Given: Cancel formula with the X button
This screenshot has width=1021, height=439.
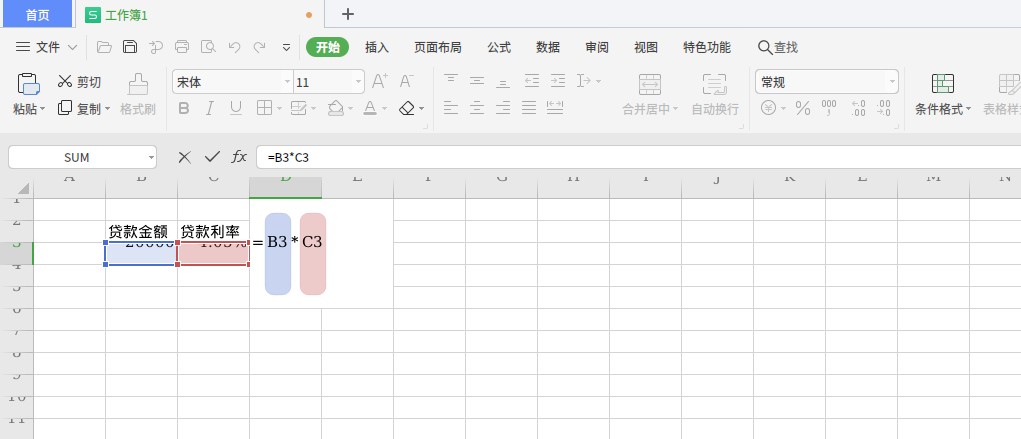Looking at the screenshot, I should pos(185,157).
